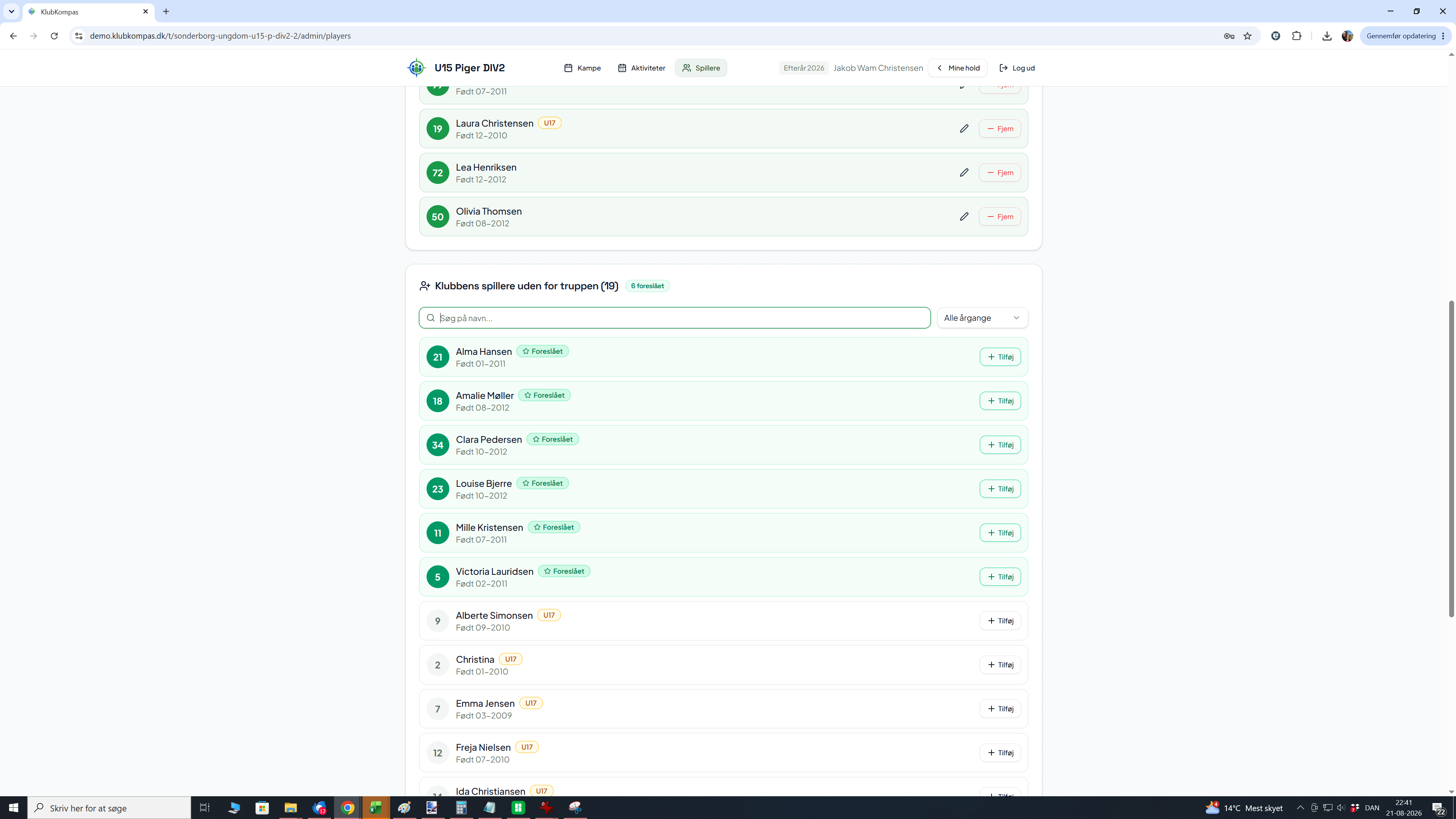This screenshot has height=819, width=1456.
Task: Open Task View on taskbar
Action: coord(205,808)
